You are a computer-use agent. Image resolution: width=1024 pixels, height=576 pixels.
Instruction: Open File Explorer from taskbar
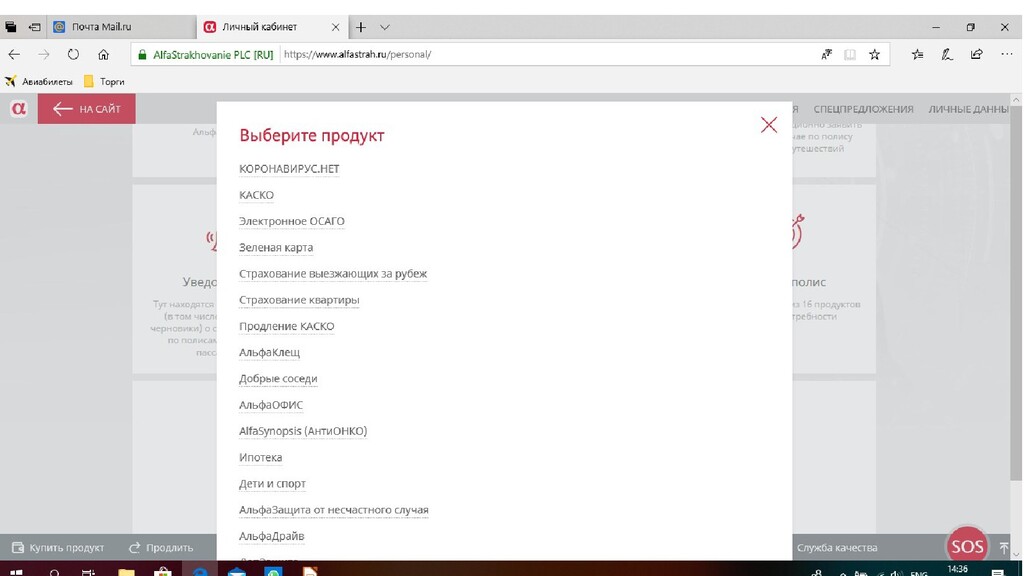[x=126, y=572]
